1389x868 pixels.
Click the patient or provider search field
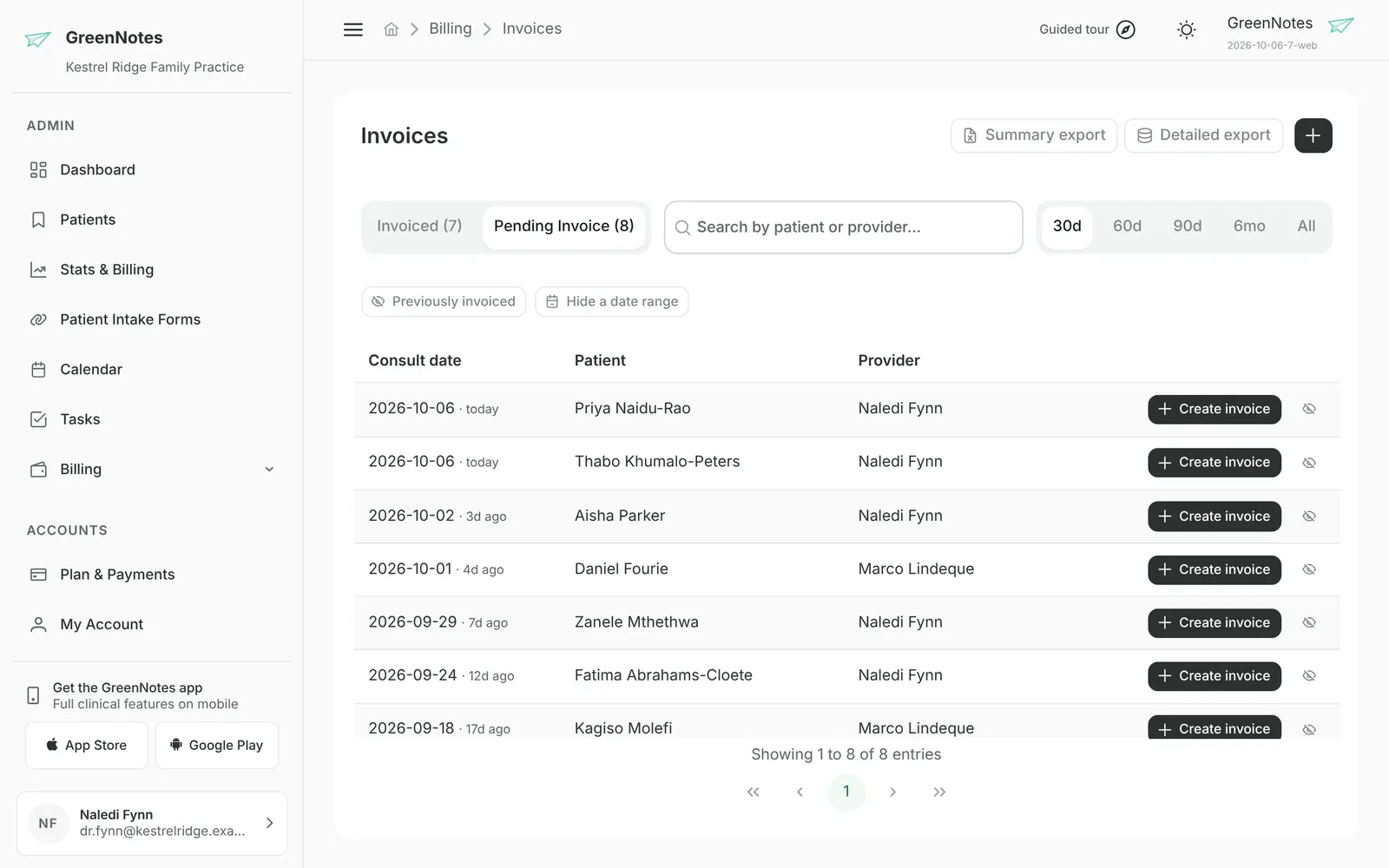844,227
